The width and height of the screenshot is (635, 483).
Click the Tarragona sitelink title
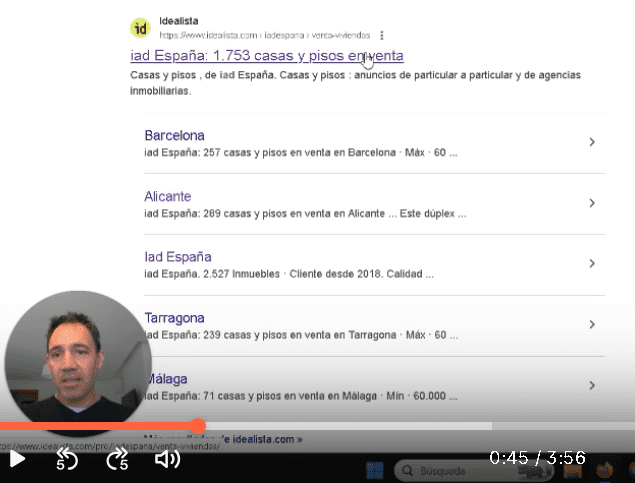(x=174, y=318)
